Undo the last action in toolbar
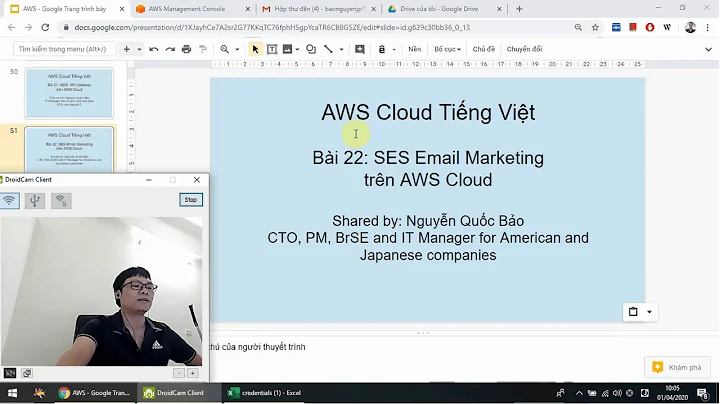The image size is (720, 404). pyautogui.click(x=154, y=49)
